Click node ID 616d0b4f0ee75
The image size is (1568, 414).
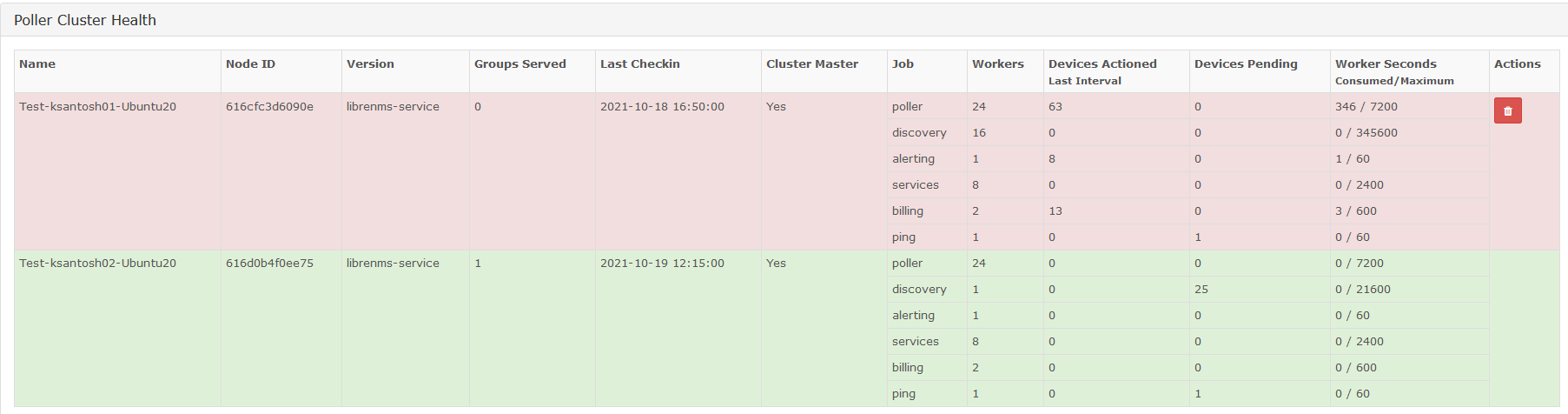[x=269, y=263]
